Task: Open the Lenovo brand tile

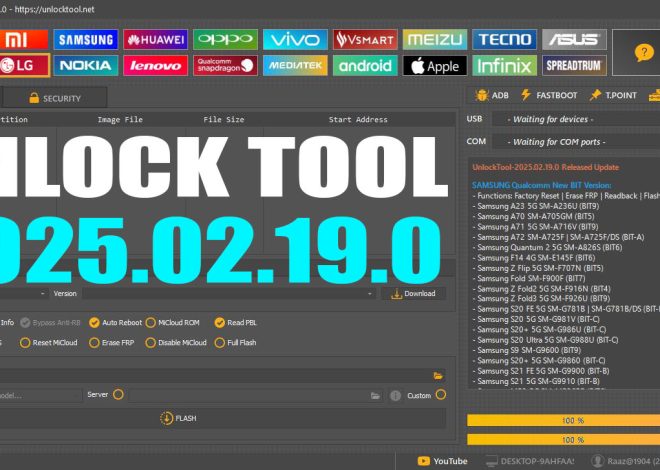Action: coord(156,65)
